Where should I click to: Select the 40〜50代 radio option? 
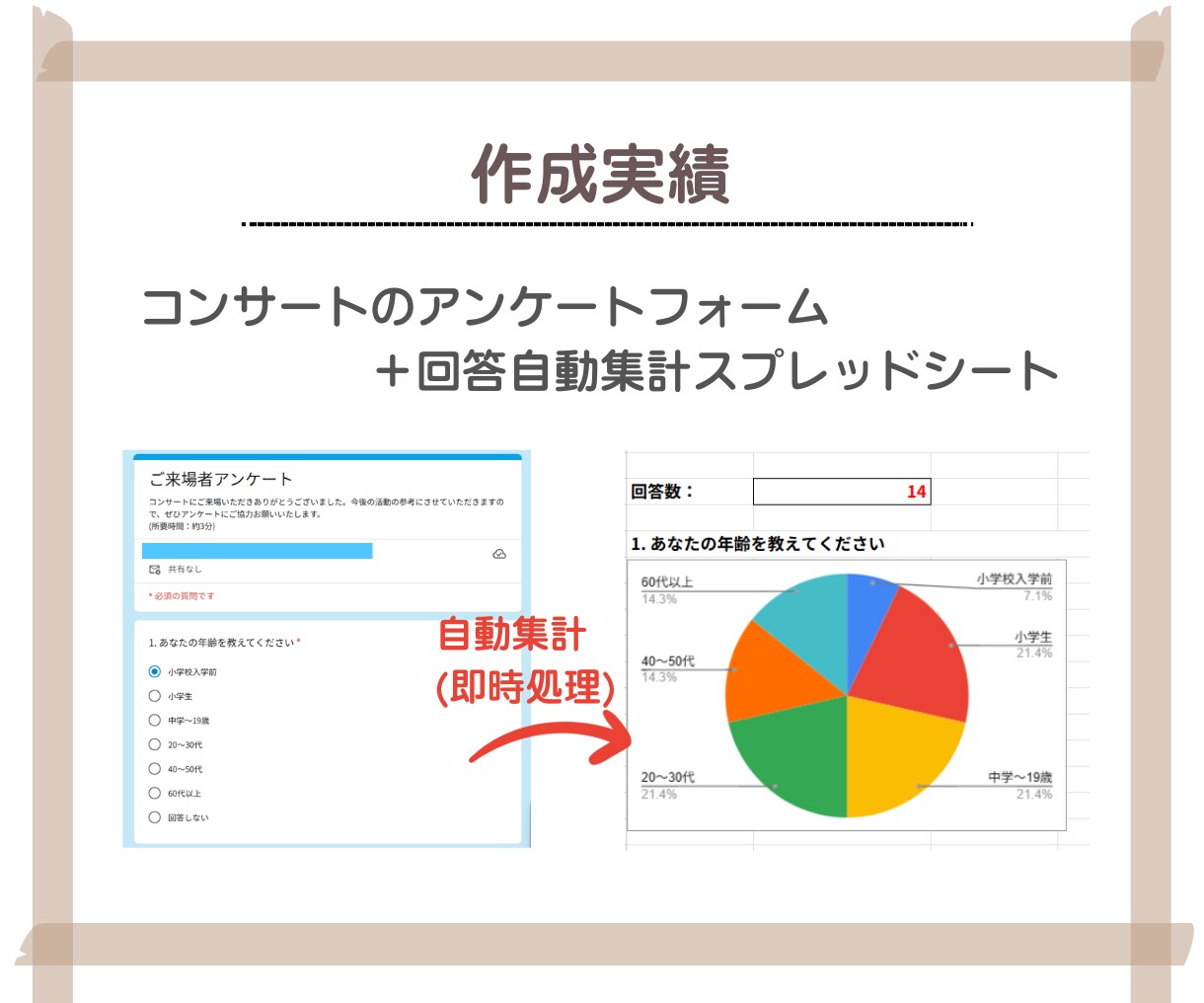(154, 769)
